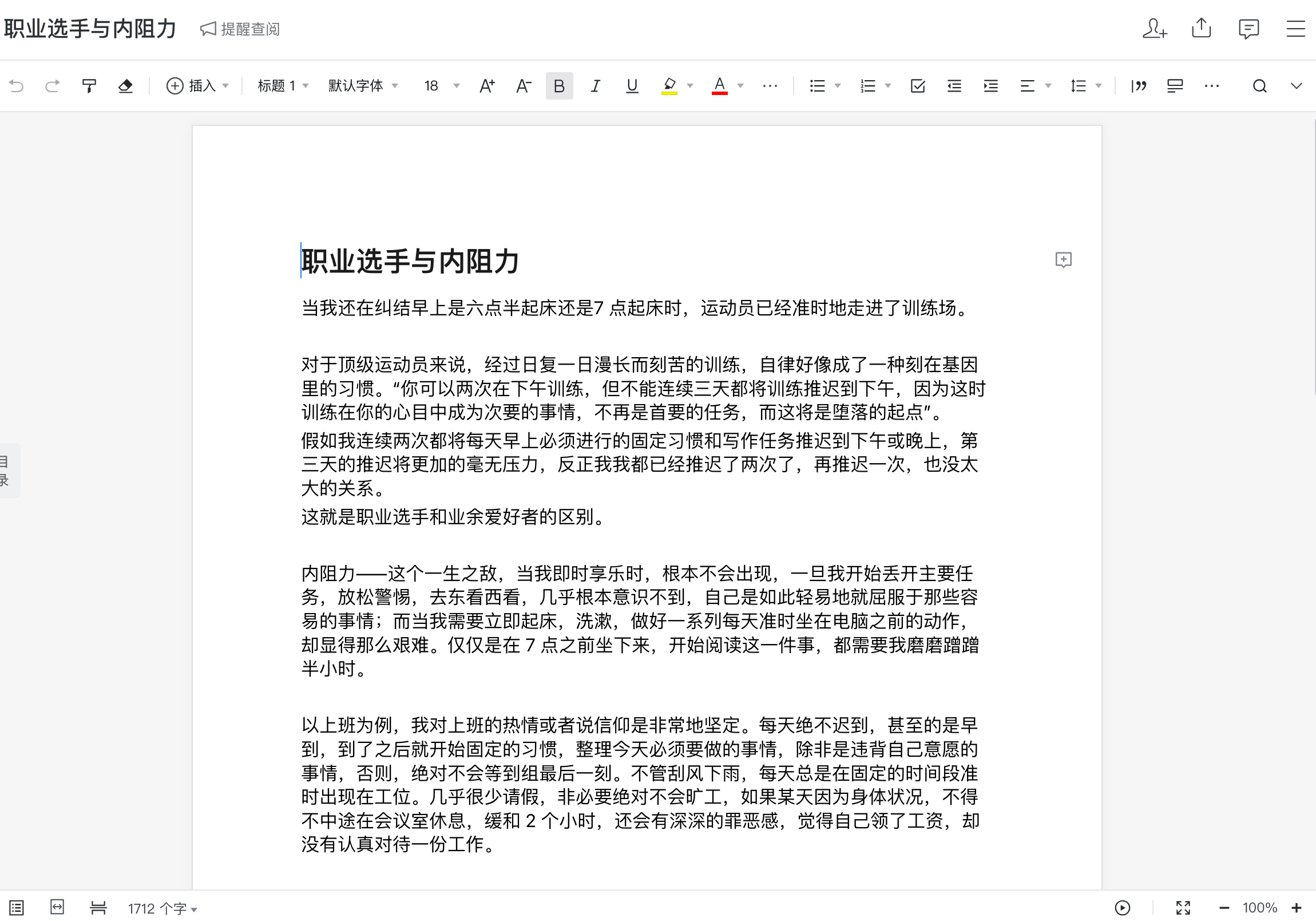Click the vertical scrollbar on right
Image resolution: width=1316 pixels, height=921 pixels.
tap(1313, 258)
